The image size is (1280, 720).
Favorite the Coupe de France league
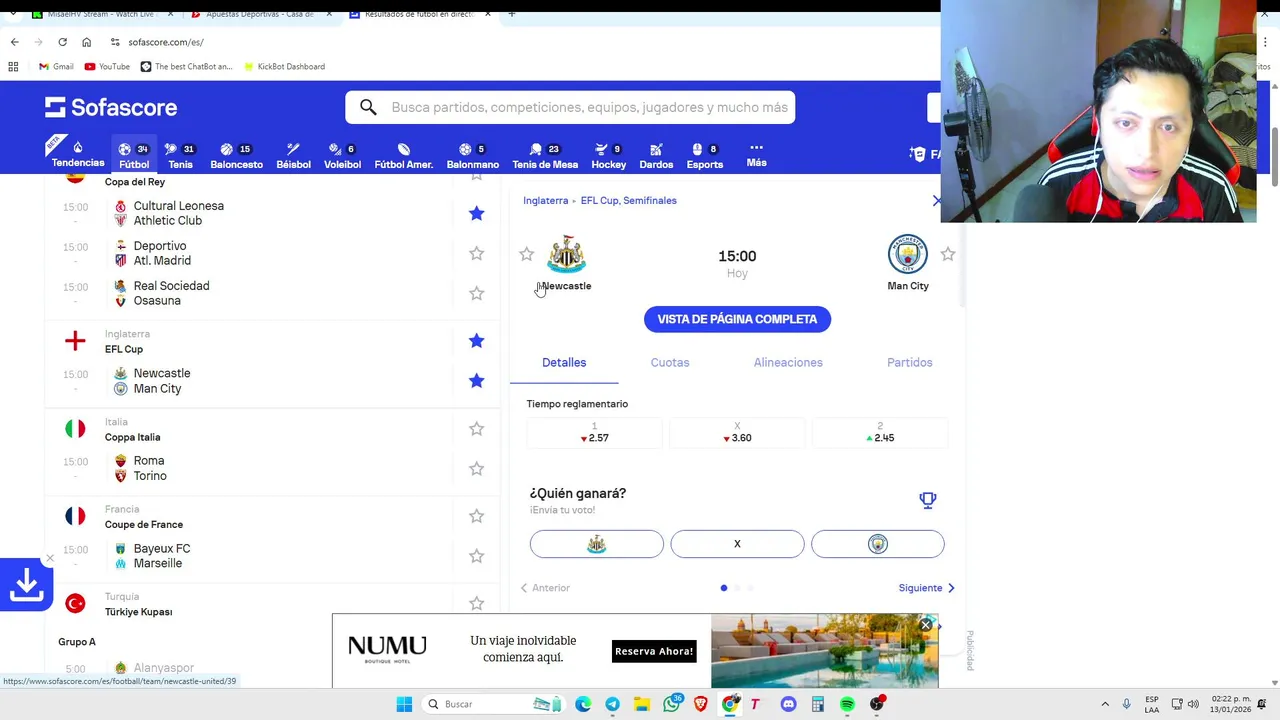click(x=477, y=516)
